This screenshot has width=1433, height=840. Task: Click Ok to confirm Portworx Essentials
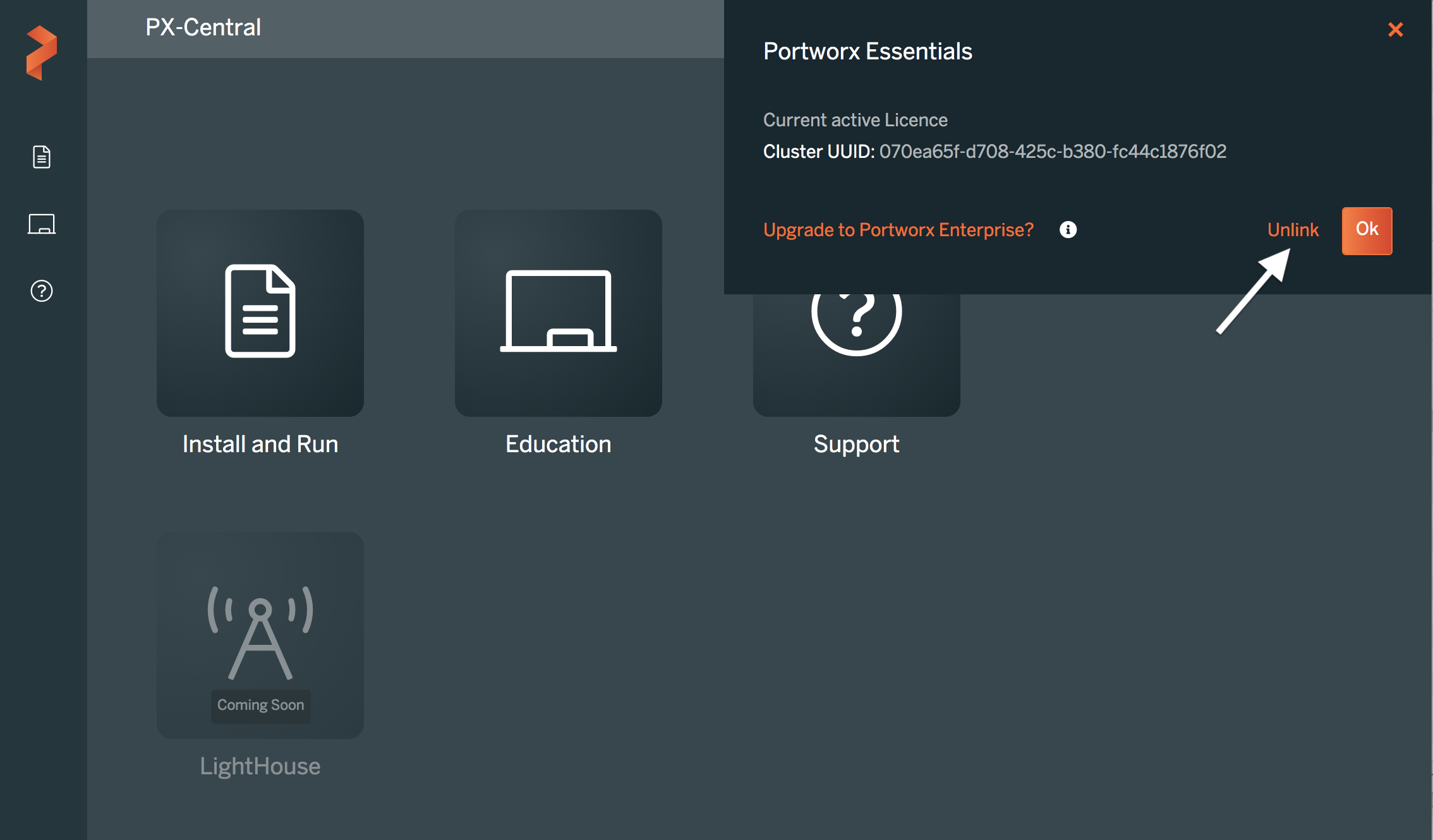tap(1365, 230)
